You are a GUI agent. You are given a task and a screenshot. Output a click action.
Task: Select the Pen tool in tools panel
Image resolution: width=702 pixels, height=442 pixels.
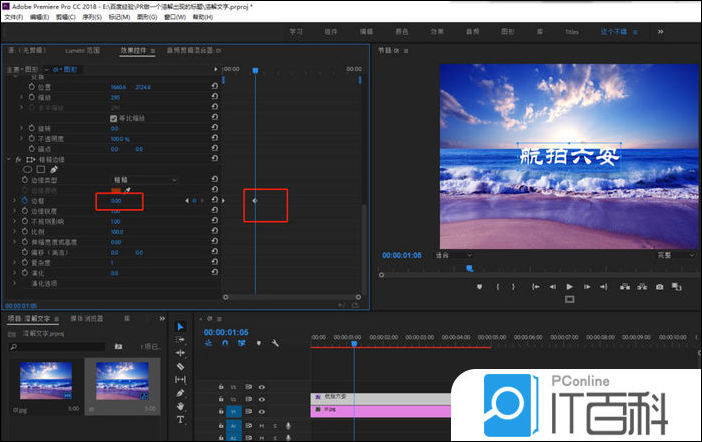[x=180, y=393]
